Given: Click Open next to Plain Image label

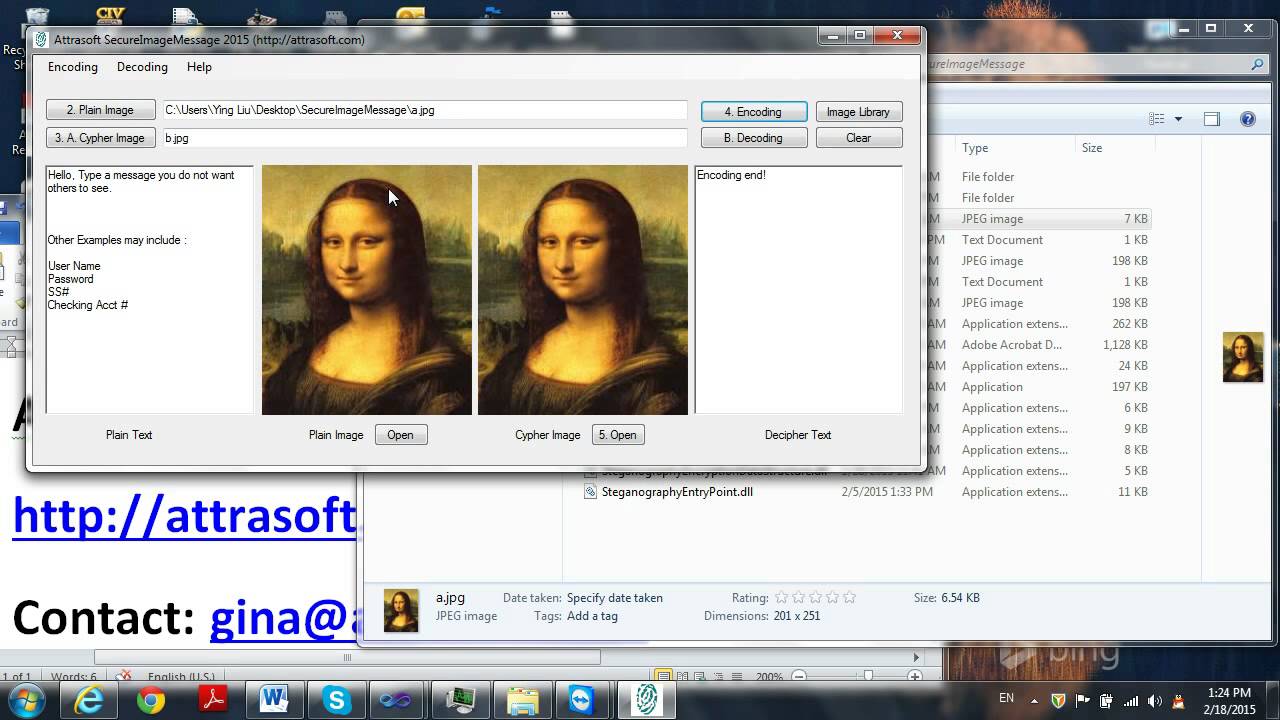Looking at the screenshot, I should [400, 435].
